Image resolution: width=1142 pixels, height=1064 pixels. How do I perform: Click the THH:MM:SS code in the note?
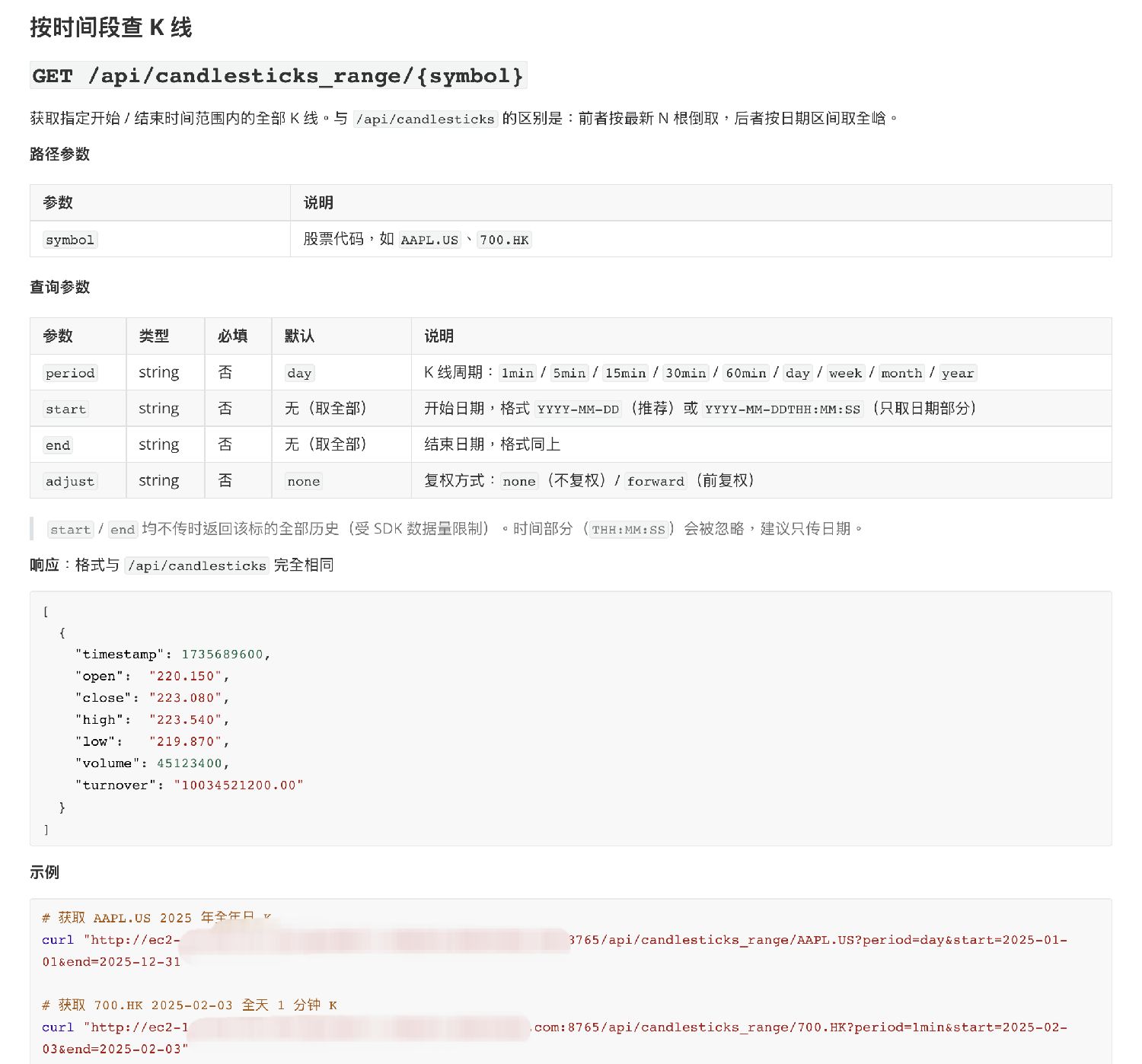point(628,530)
